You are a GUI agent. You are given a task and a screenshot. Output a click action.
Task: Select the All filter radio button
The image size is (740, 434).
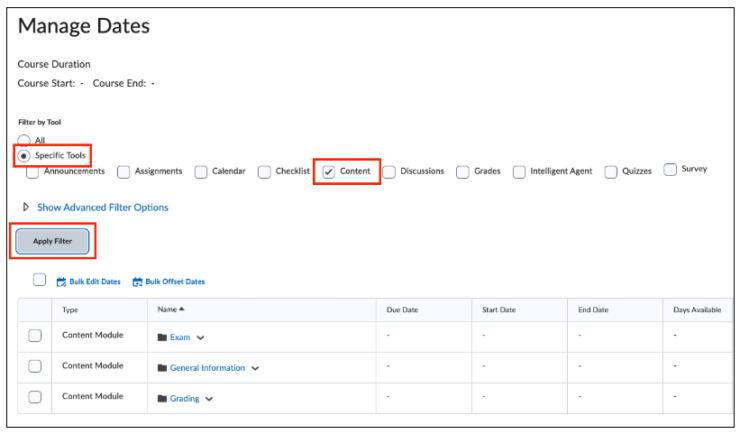coord(25,141)
